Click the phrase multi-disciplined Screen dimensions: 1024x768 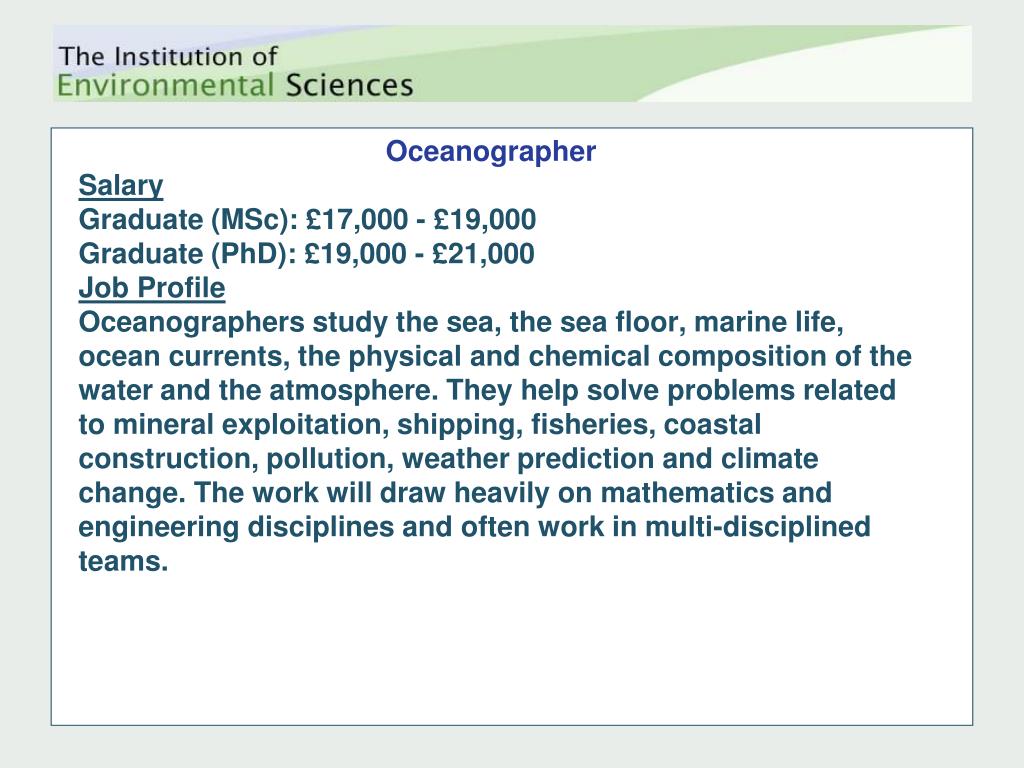[758, 527]
